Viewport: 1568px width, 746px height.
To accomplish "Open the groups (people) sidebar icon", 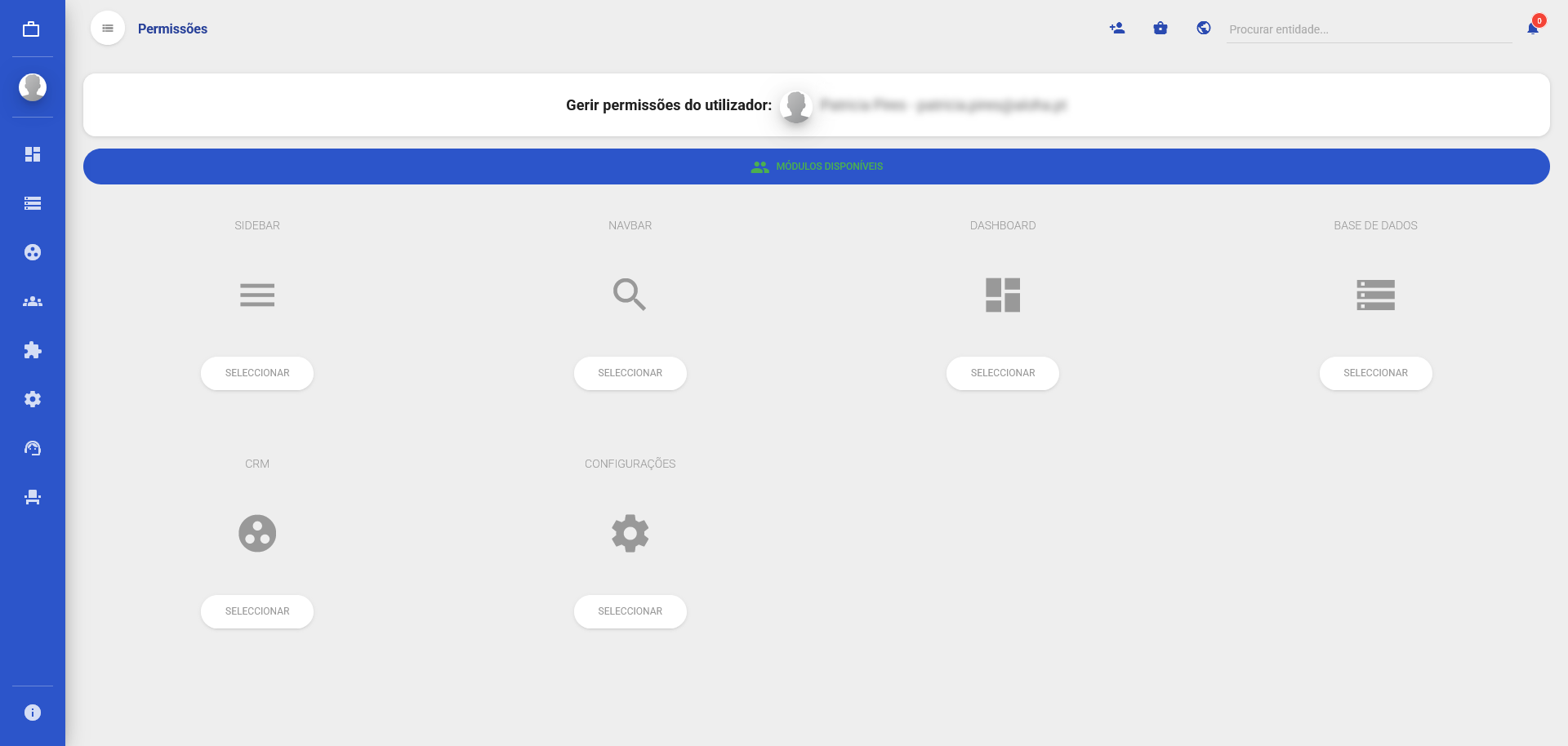I will click(33, 301).
